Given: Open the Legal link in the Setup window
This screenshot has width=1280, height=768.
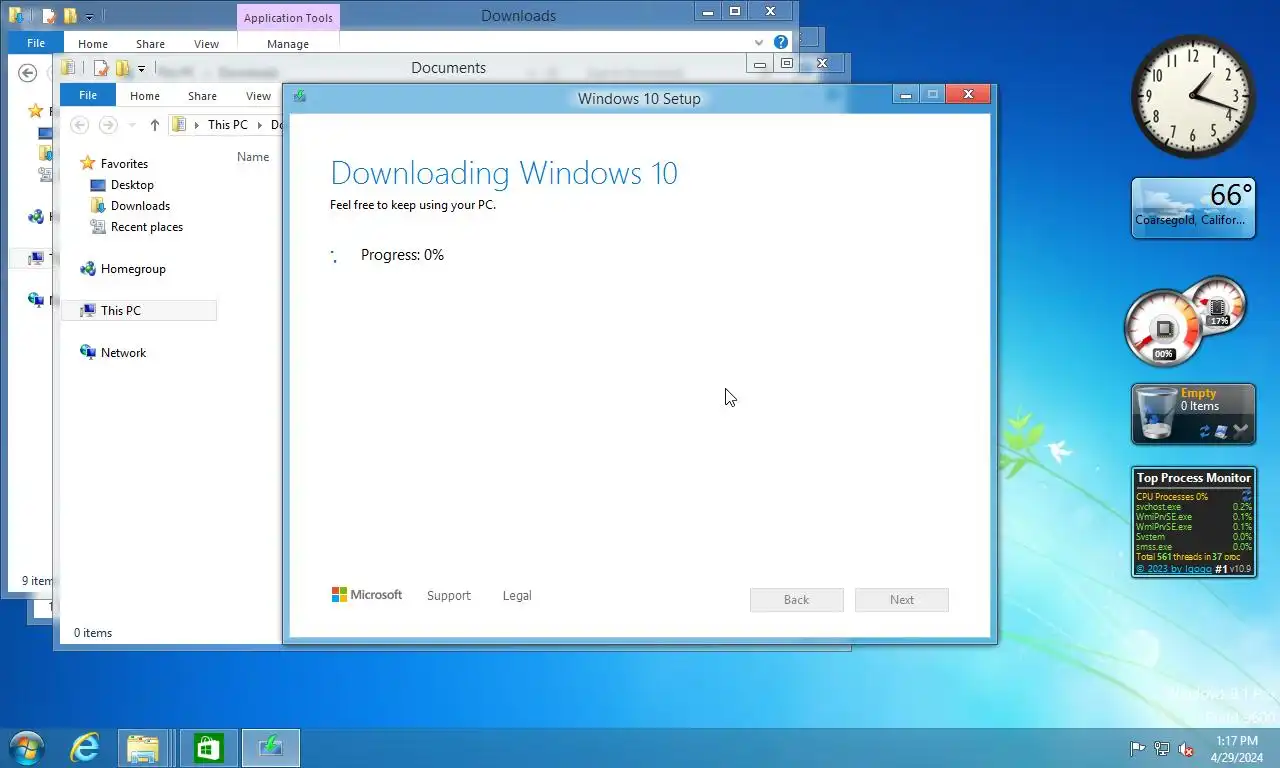Looking at the screenshot, I should [517, 596].
